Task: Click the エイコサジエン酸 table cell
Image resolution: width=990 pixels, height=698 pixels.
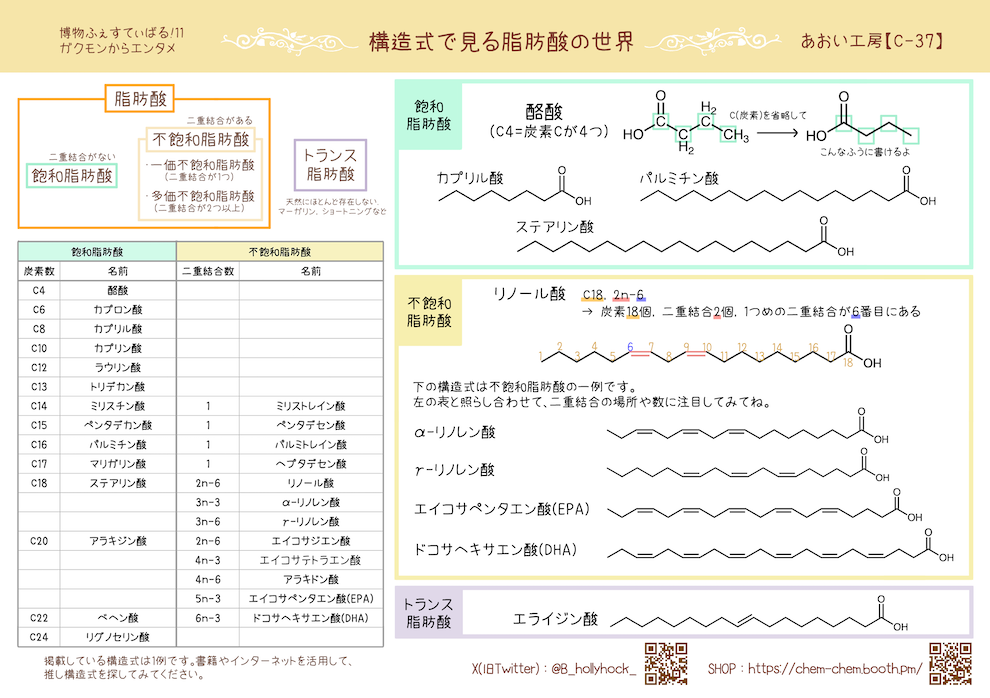Action: pos(311,541)
